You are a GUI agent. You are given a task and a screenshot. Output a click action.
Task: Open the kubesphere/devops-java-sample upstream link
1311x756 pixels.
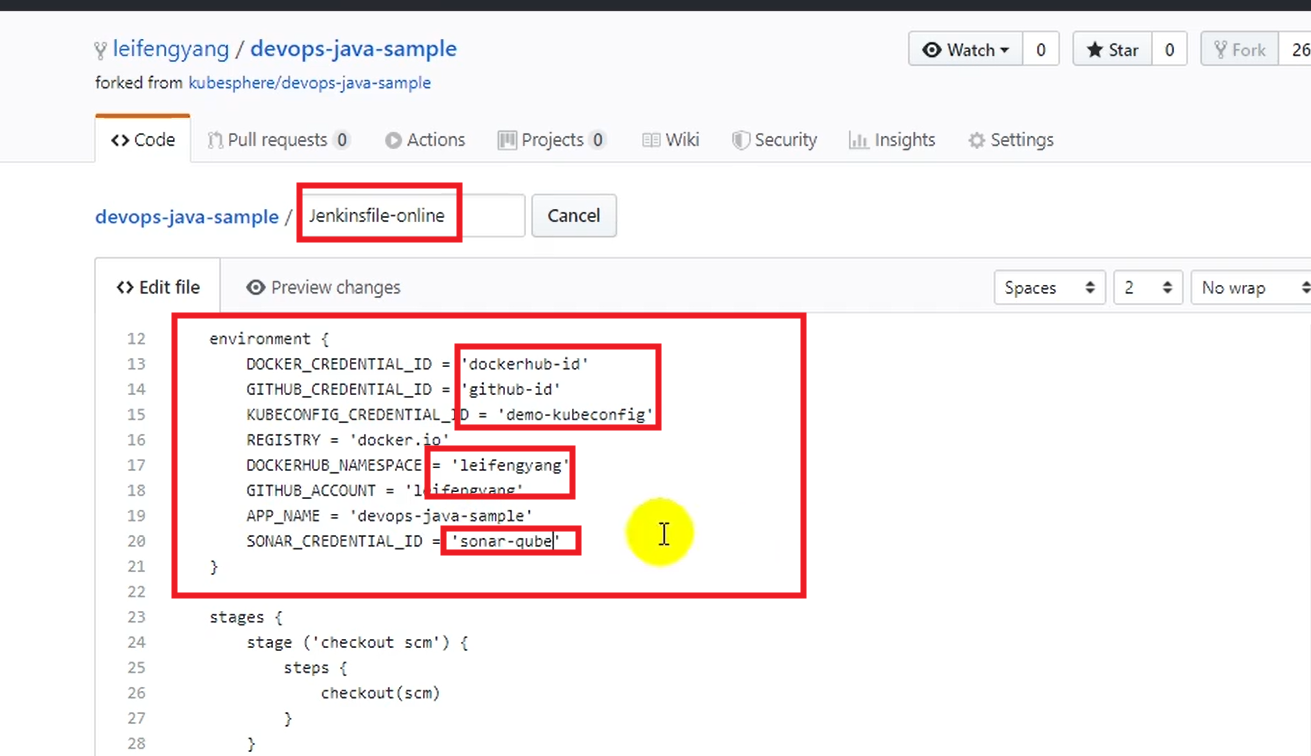click(x=310, y=83)
